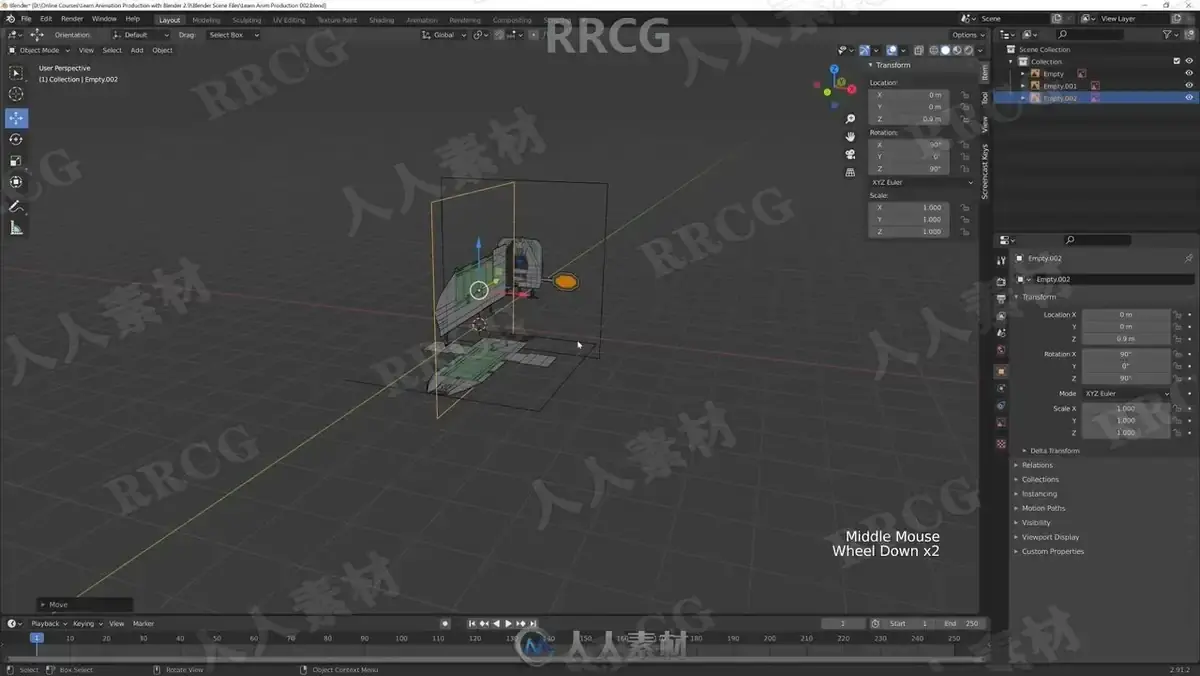
Task: Click the viewport zoom magnifier gizmo
Action: point(850,119)
